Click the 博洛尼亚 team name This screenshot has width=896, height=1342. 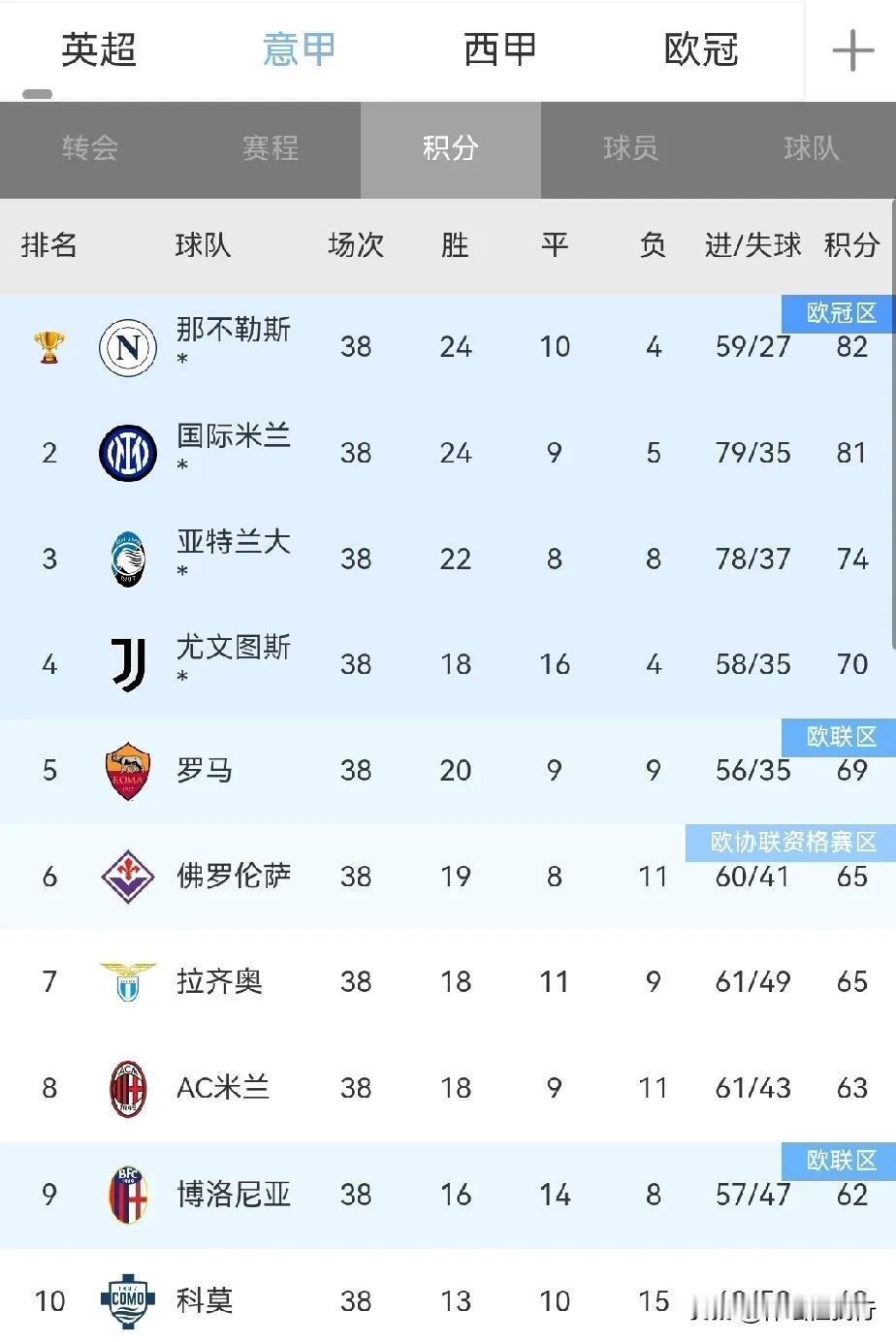234,1194
